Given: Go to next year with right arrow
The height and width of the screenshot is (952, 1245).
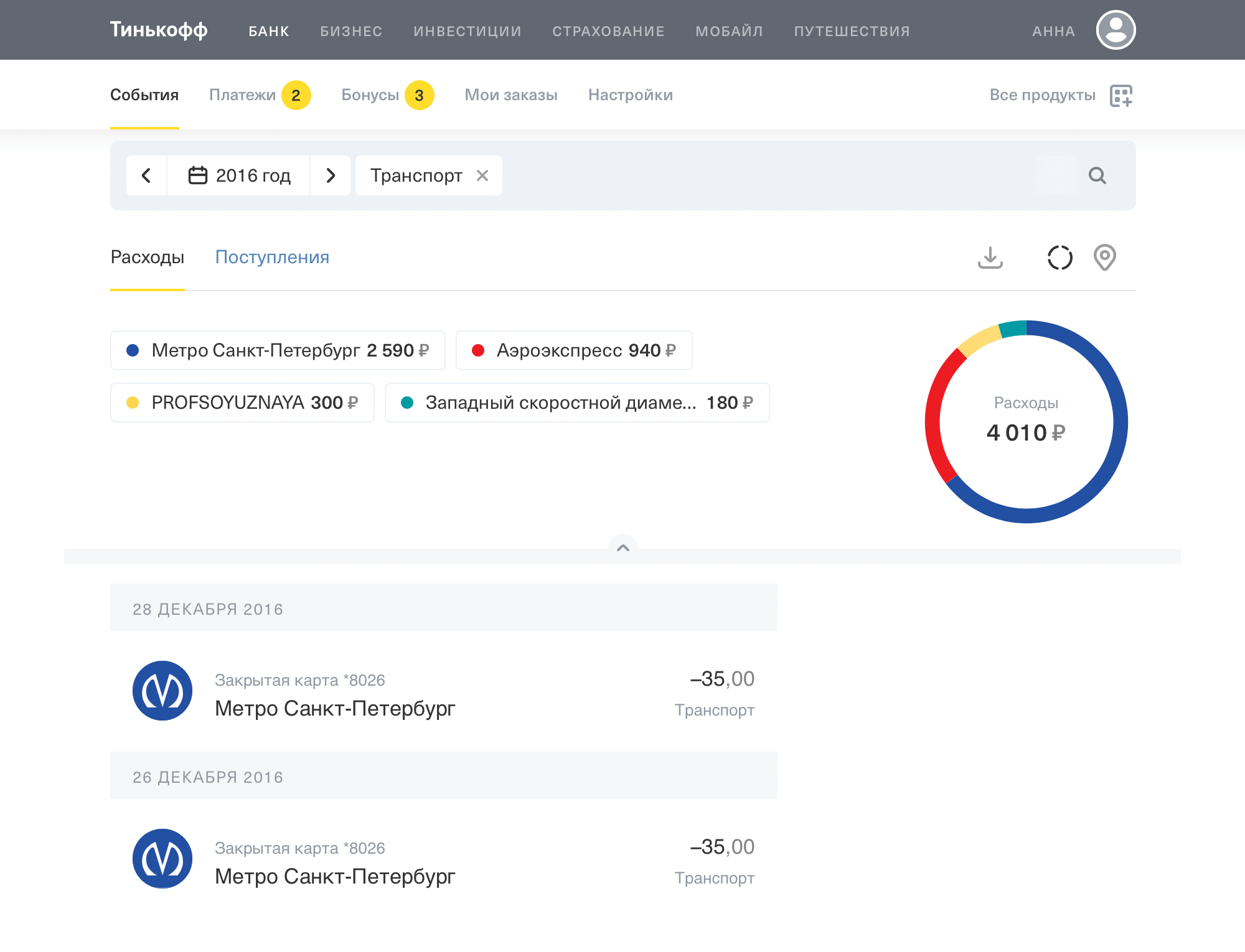Looking at the screenshot, I should click(x=331, y=175).
